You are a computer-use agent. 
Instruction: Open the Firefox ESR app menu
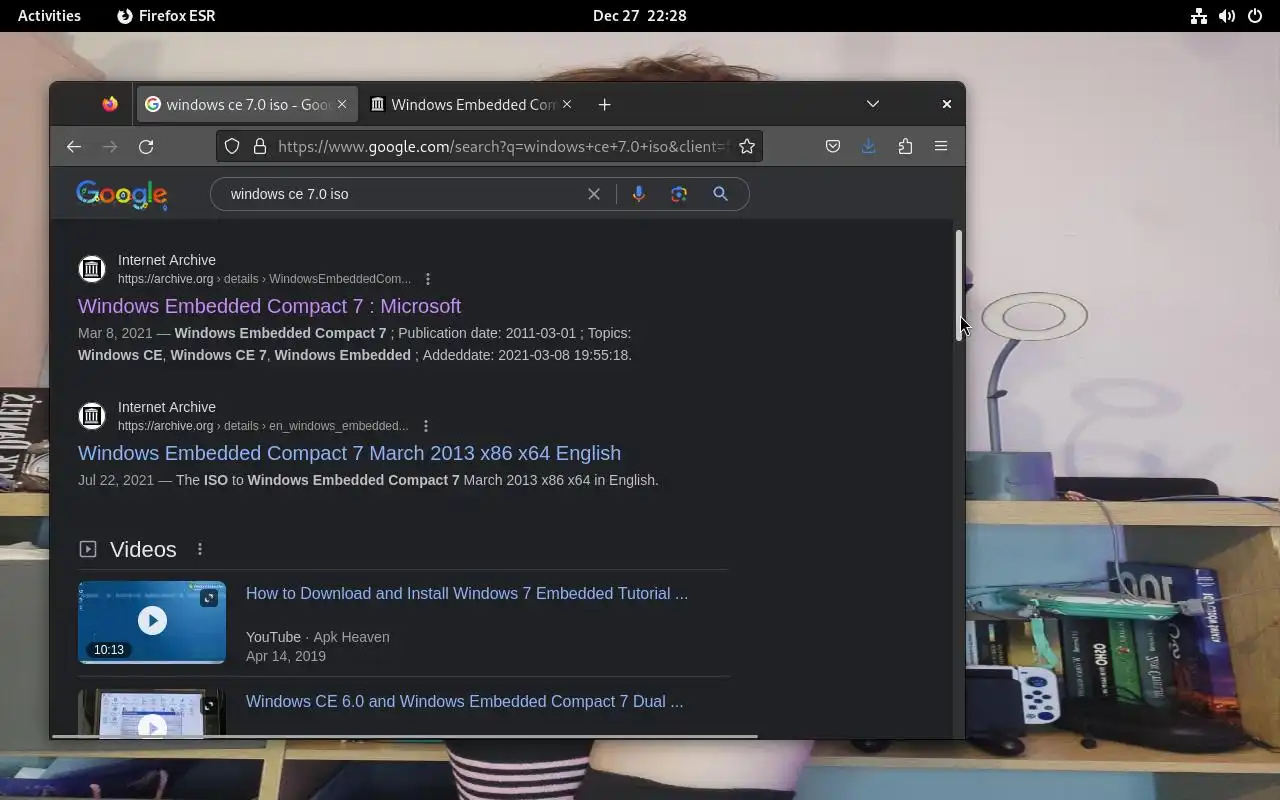pos(166,16)
